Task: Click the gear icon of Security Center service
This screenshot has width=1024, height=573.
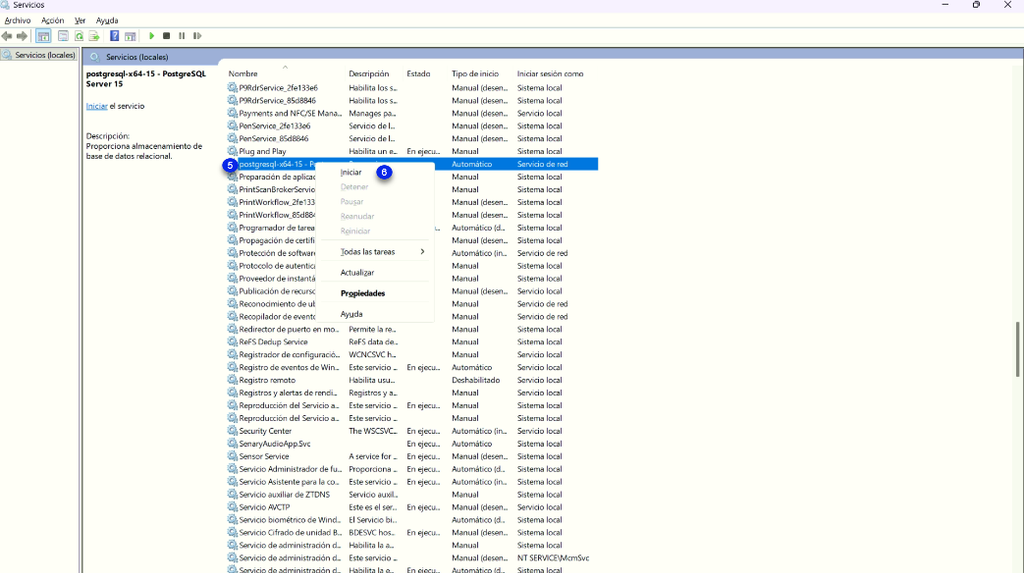Action: point(232,431)
